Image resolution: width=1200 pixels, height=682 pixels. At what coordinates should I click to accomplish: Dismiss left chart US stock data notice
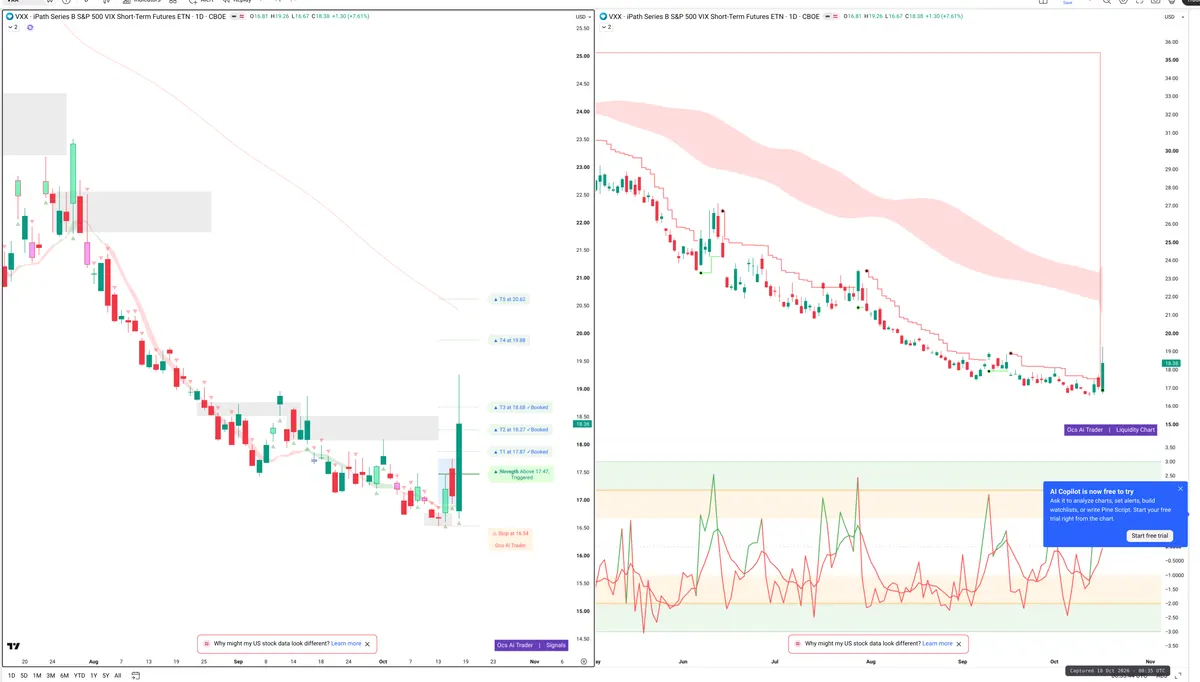click(368, 644)
